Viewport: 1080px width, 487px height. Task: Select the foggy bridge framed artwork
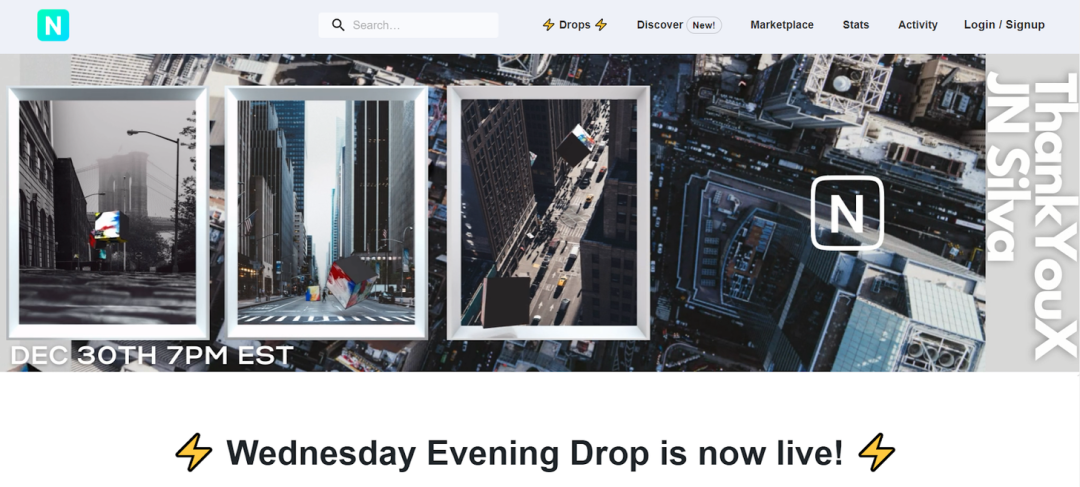coord(108,212)
